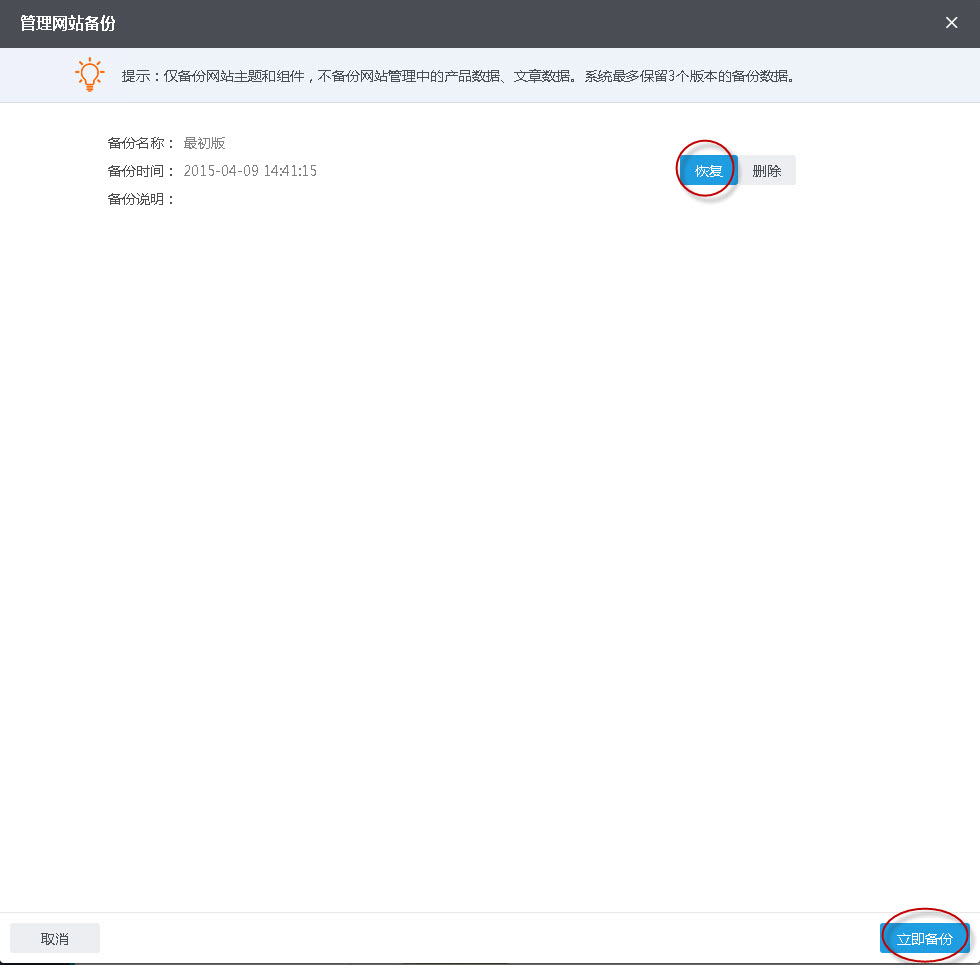Click the backup name value 最初版
The width and height of the screenshot is (980, 965).
204,143
